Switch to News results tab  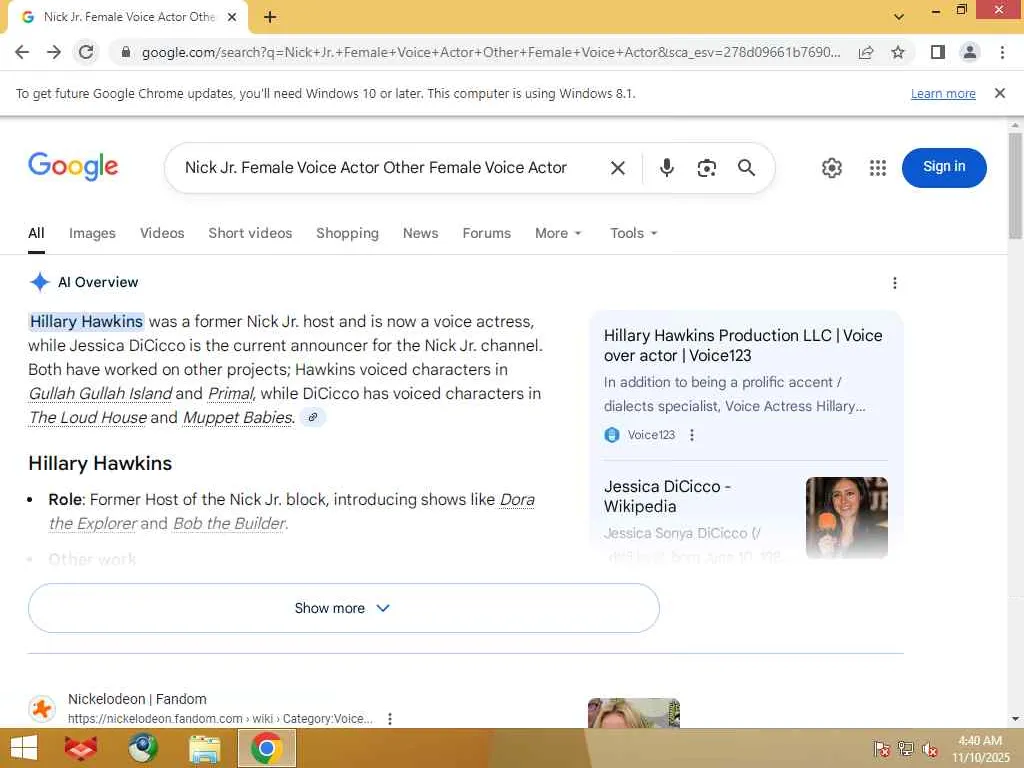click(421, 233)
